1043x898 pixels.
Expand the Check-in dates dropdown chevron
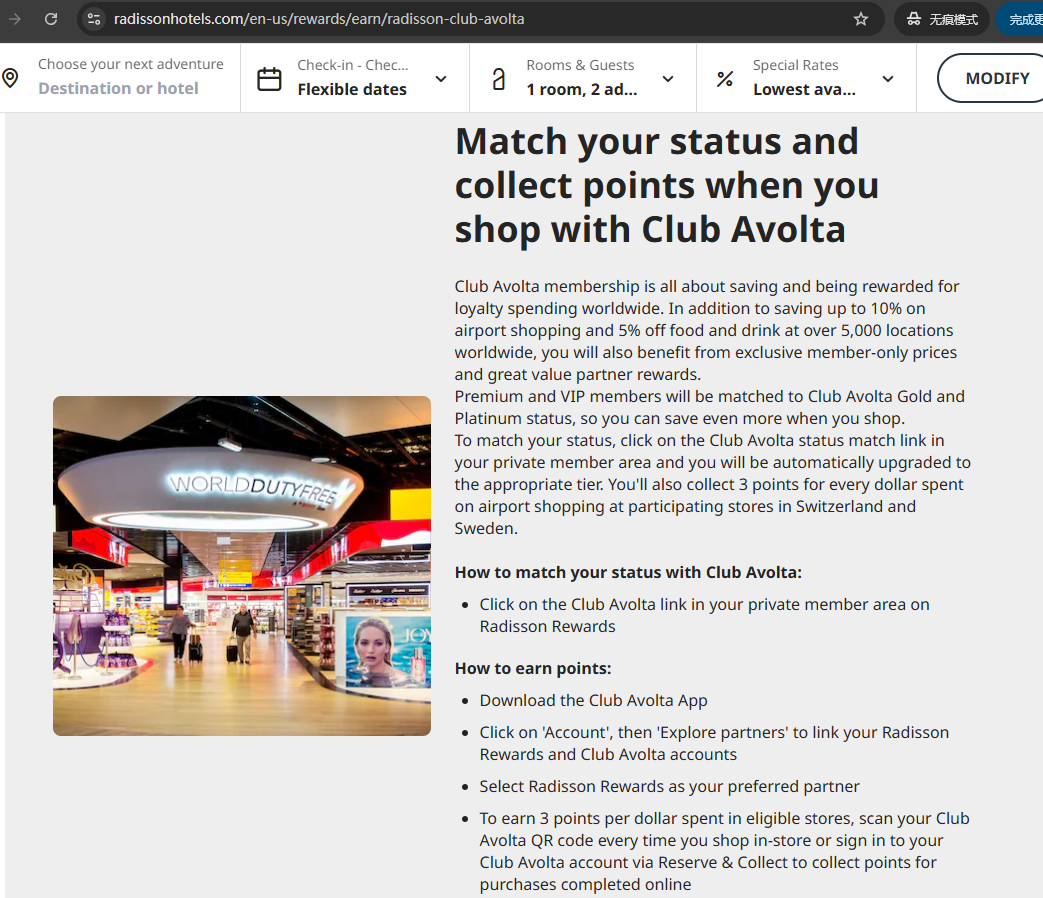click(x=441, y=79)
